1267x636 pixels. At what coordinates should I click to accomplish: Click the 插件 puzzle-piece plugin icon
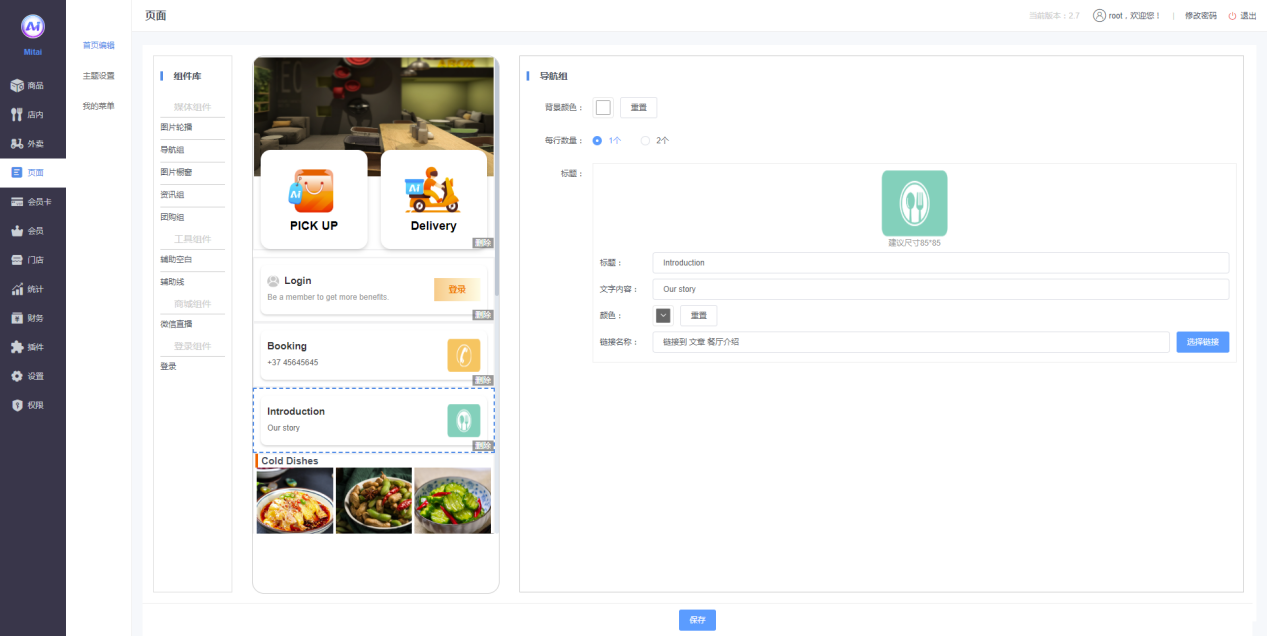[17, 347]
